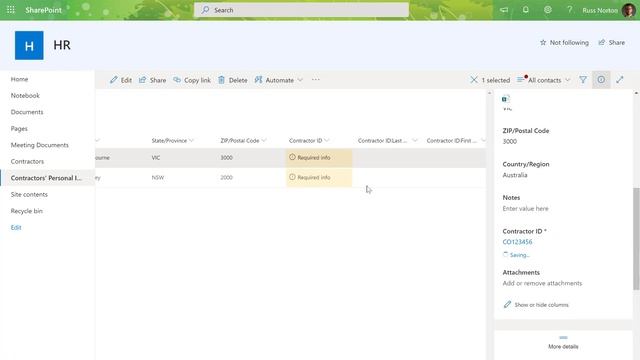Click the Edit link under navigation

[16, 227]
